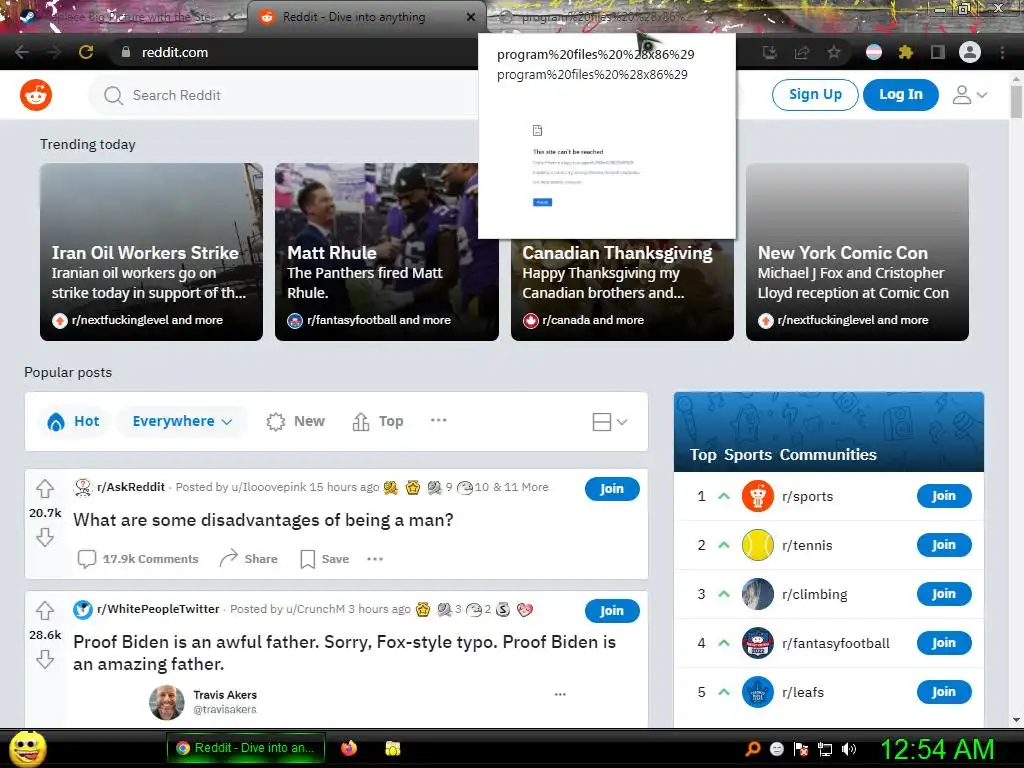Downvote the WhitePeopleTwitter post
The height and width of the screenshot is (768, 1024).
coord(44,659)
